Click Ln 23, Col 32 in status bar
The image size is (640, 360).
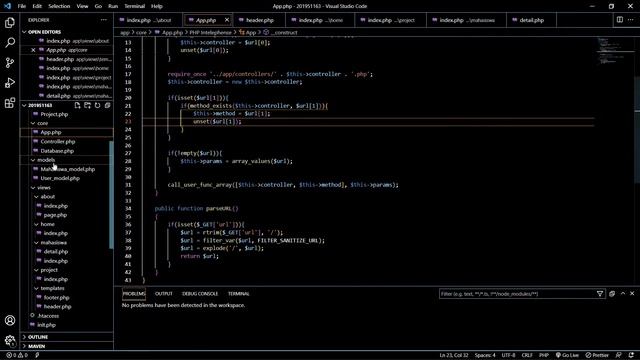(453, 355)
